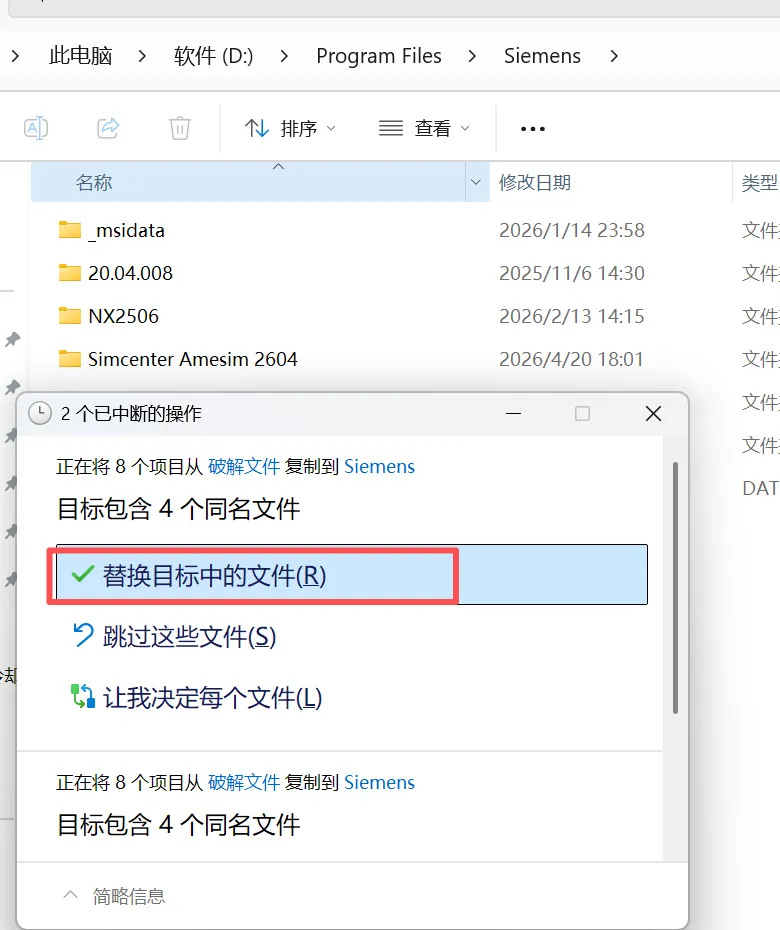Open the 查看 view dropdown
Image resolution: width=780 pixels, height=930 pixels.
click(x=424, y=128)
